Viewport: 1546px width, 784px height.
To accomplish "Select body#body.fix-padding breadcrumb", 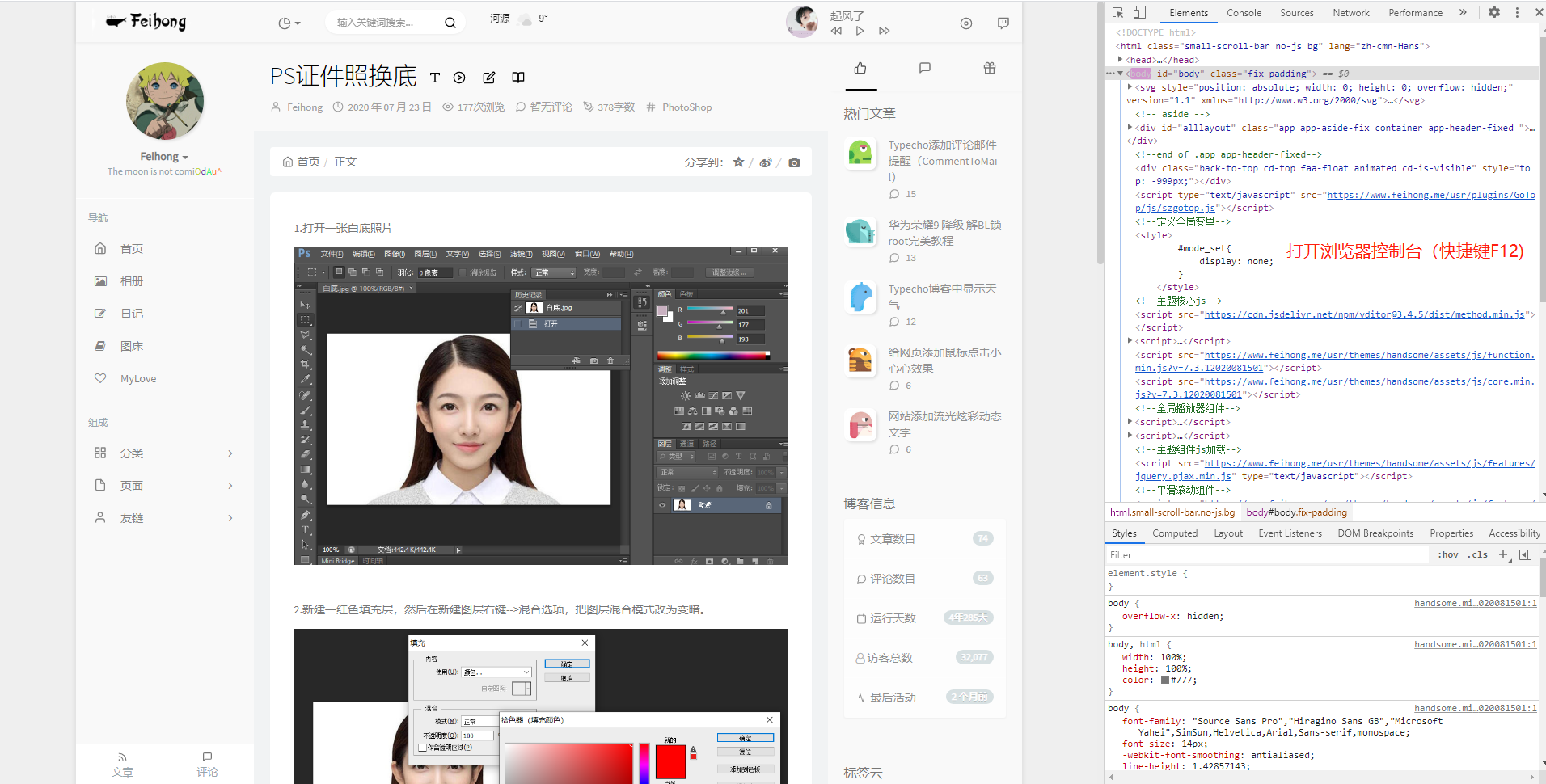I will (x=1297, y=512).
